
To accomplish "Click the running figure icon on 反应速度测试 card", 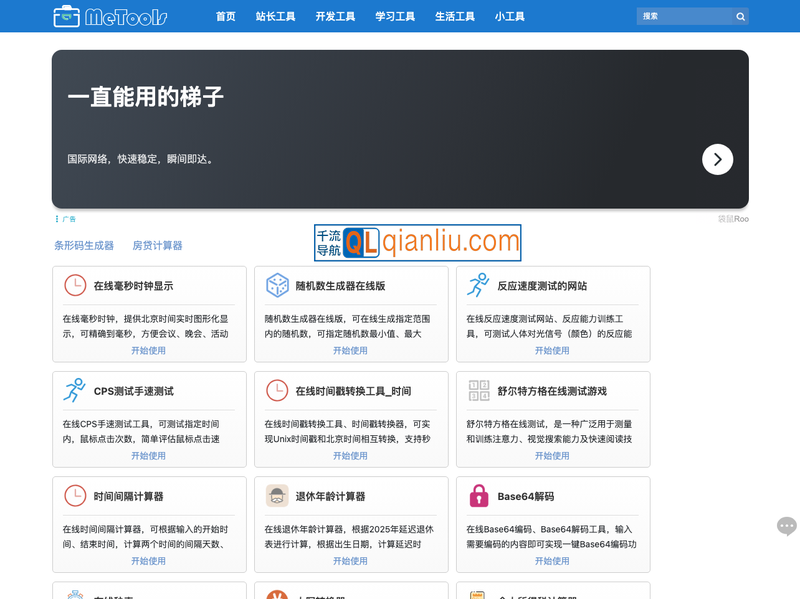I will pyautogui.click(x=477, y=286).
